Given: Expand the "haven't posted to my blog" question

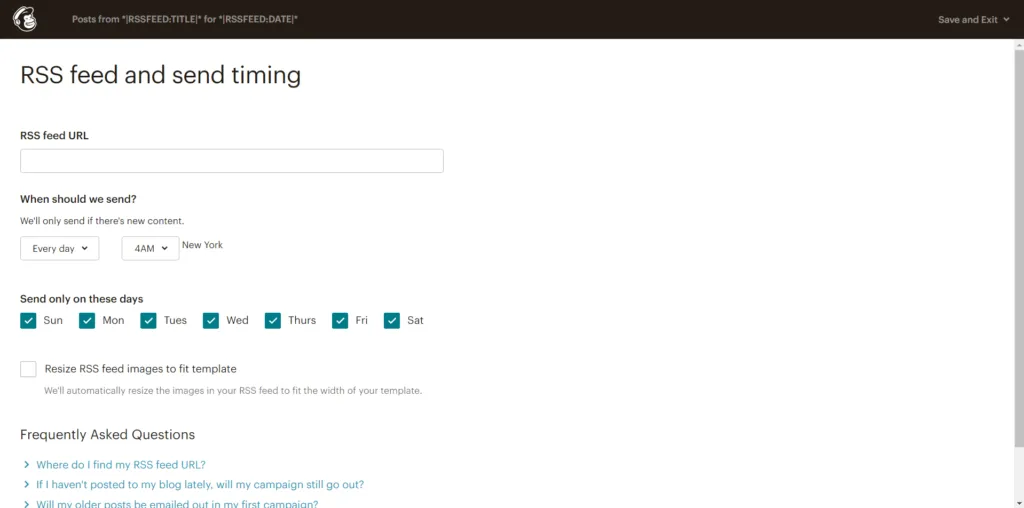Looking at the screenshot, I should click(x=199, y=485).
